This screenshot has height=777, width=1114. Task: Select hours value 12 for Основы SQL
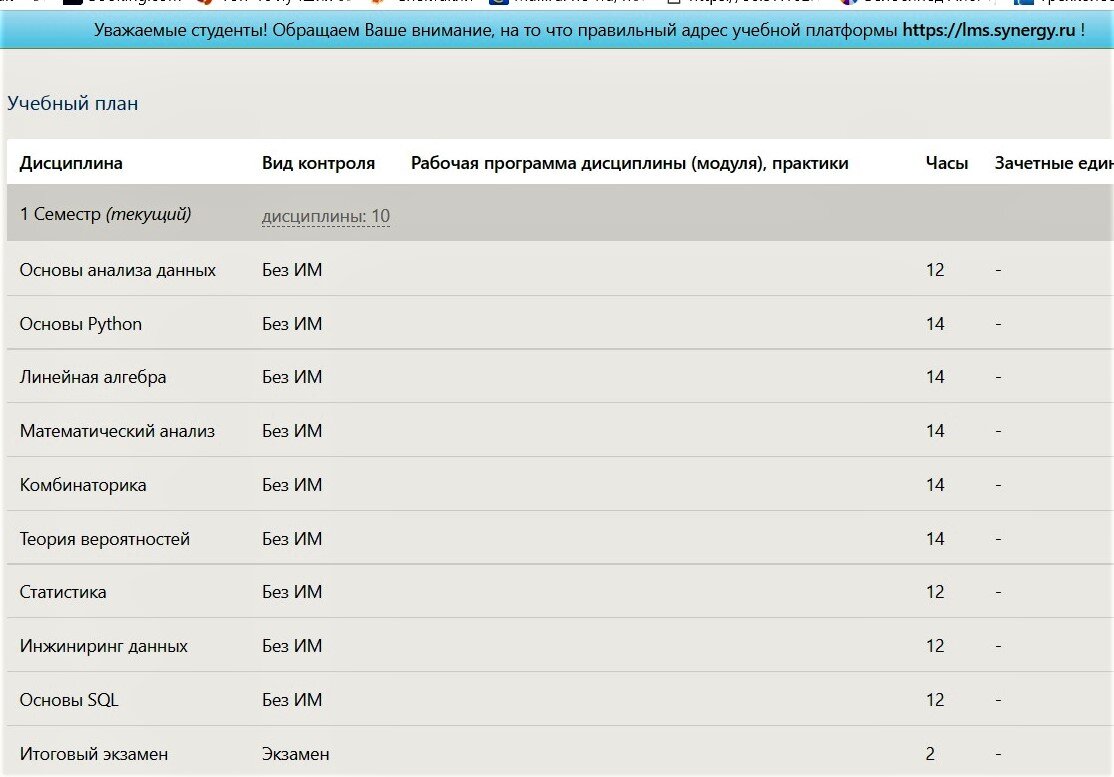(x=935, y=700)
